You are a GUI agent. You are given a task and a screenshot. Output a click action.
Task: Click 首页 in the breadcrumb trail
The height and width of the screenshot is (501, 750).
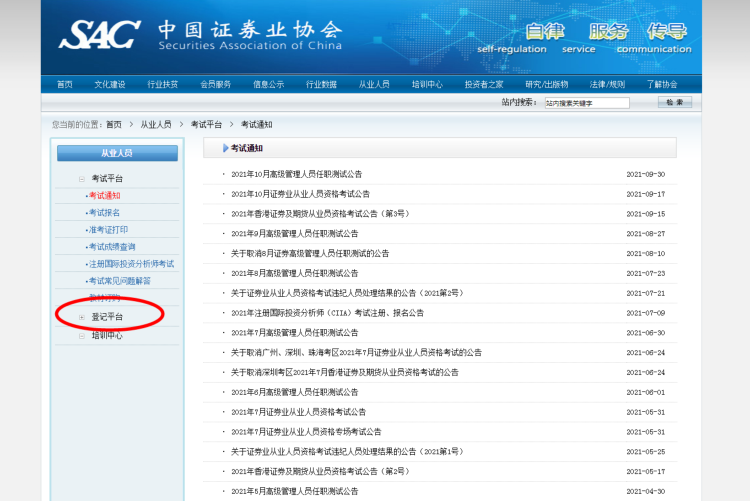(114, 124)
